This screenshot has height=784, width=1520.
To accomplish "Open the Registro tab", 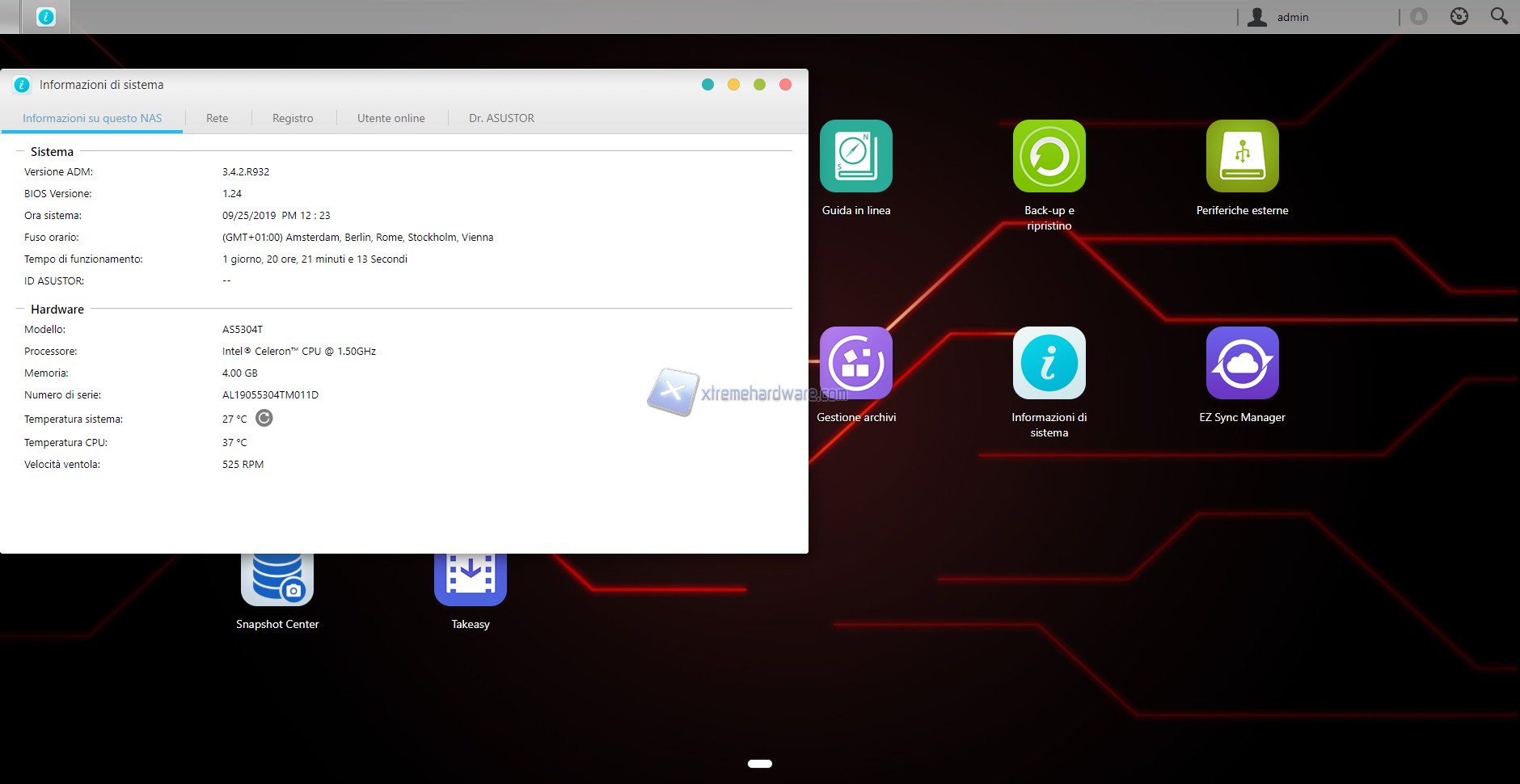I will (x=293, y=118).
